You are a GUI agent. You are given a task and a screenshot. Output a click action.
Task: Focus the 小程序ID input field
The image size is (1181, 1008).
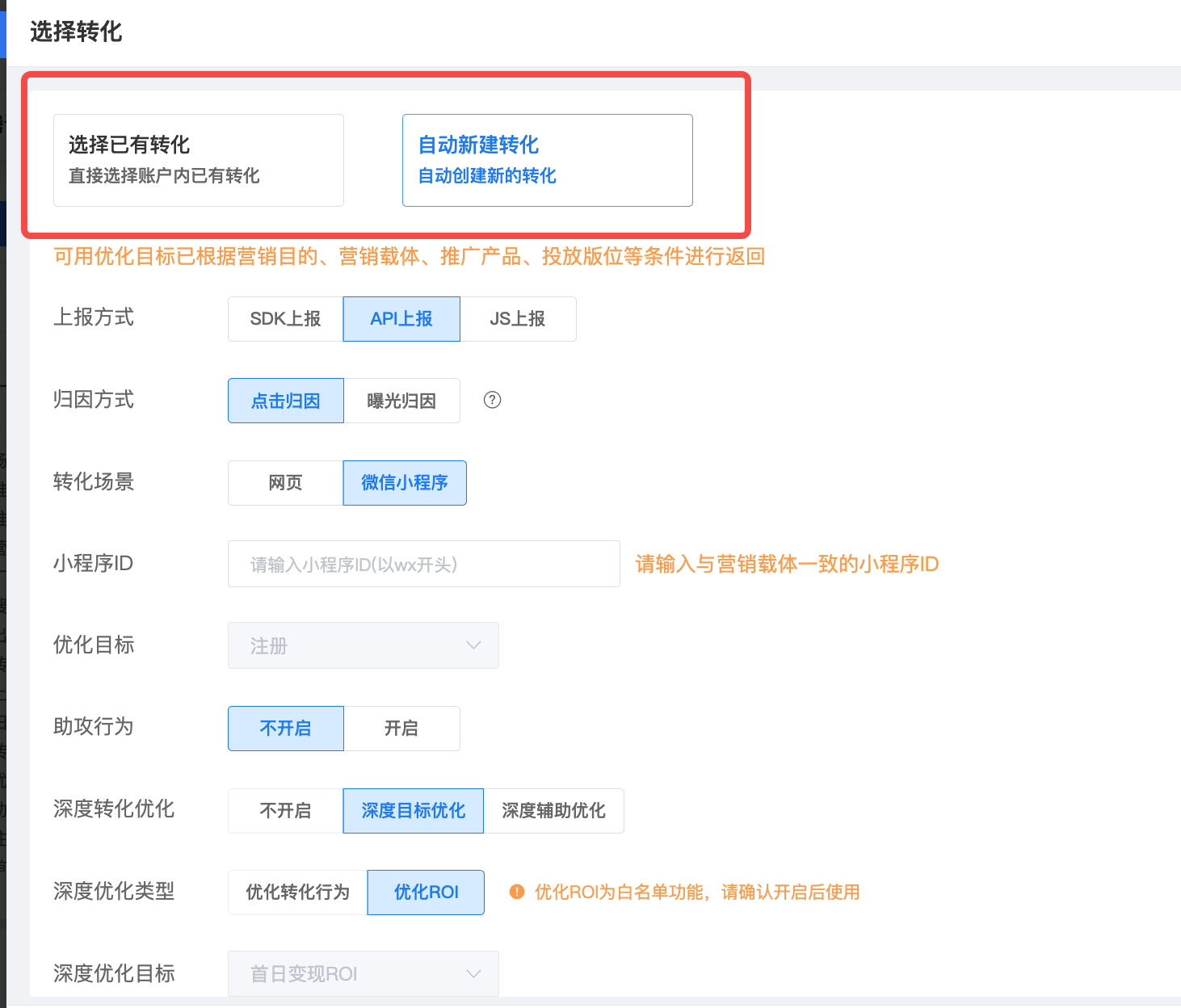pos(424,564)
